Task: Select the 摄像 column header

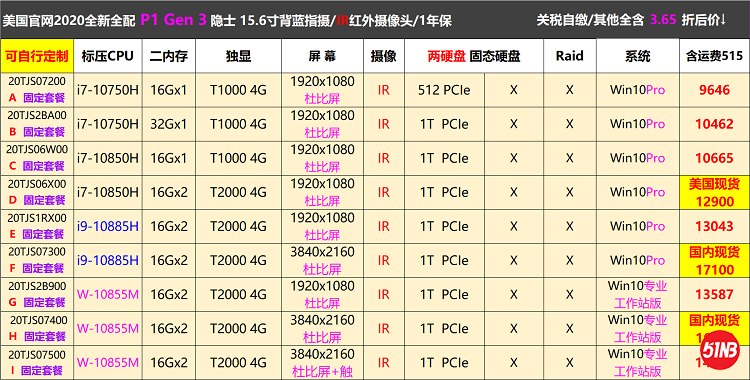Action: pyautogui.click(x=384, y=56)
